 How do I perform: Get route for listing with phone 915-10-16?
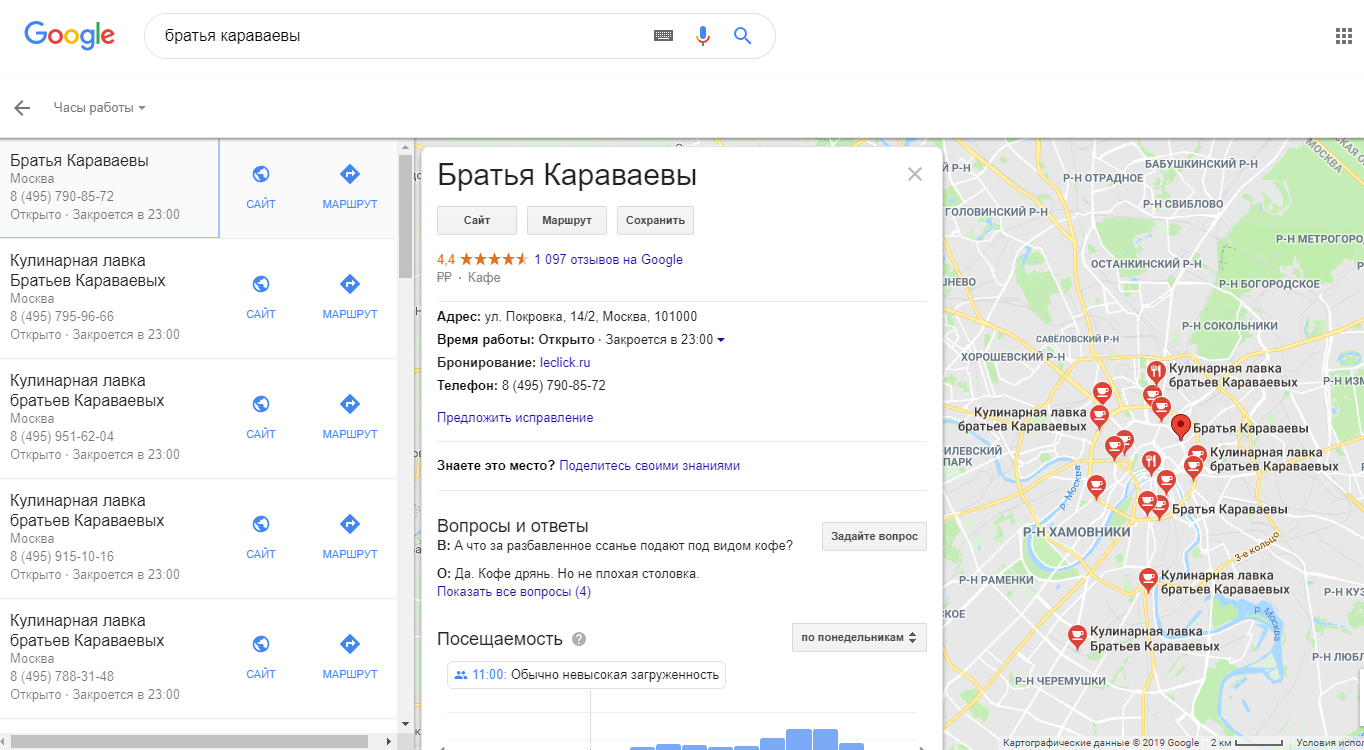pyautogui.click(x=350, y=537)
